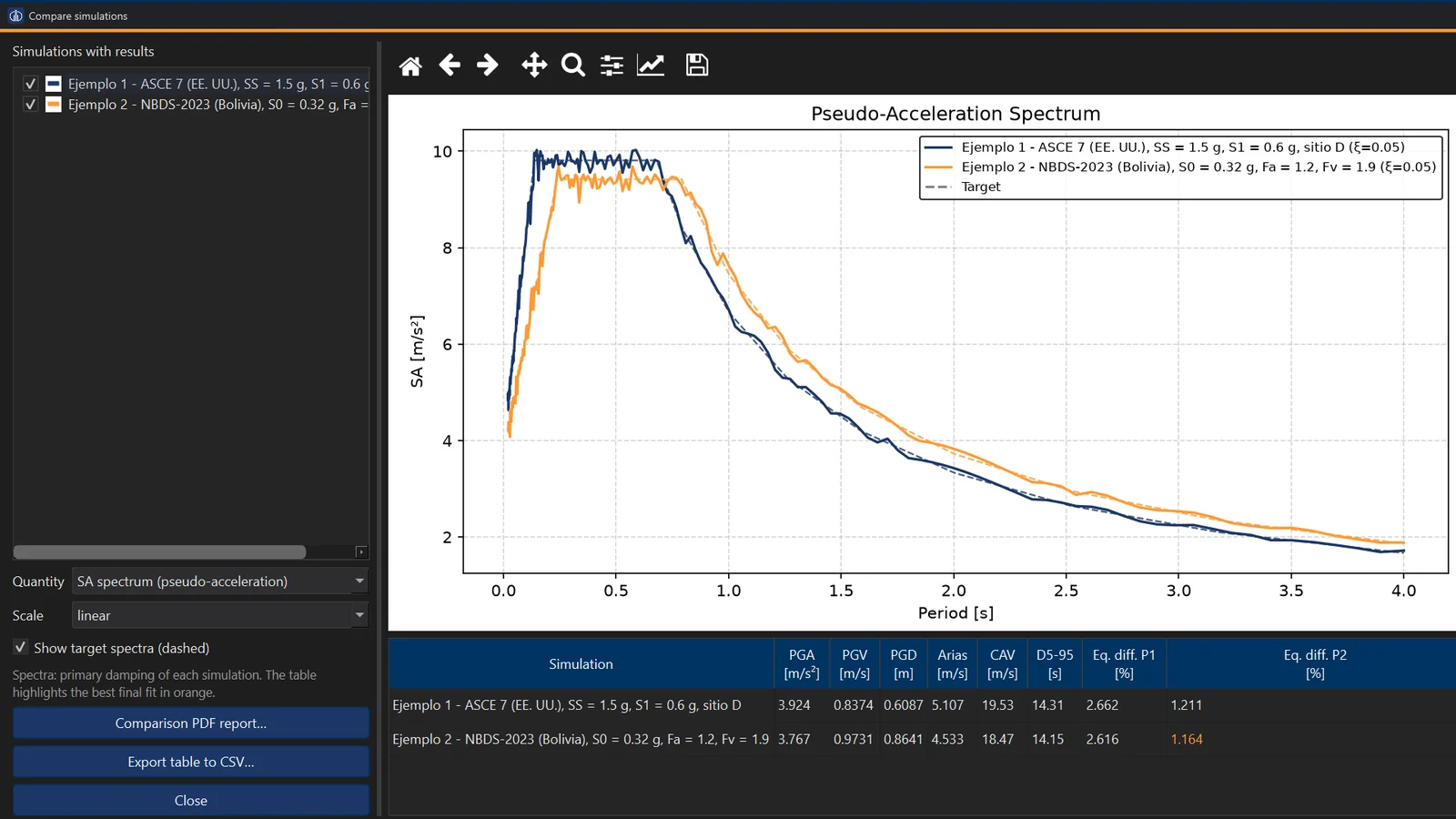The image size is (1456, 819).
Task: Select Ejemplo 2 - NBDS-2023 table row name
Action: (581, 739)
